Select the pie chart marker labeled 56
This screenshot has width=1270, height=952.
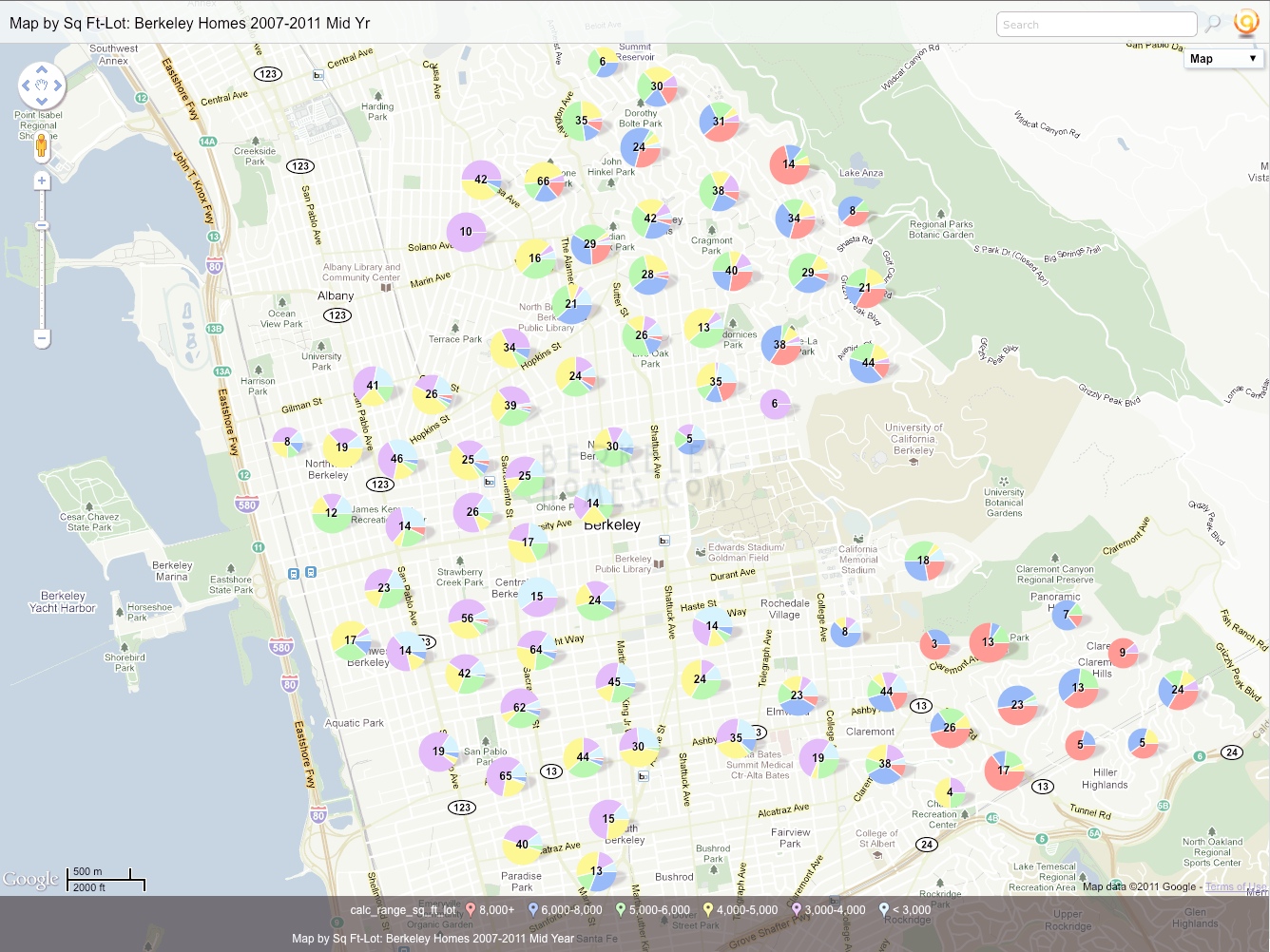click(468, 619)
